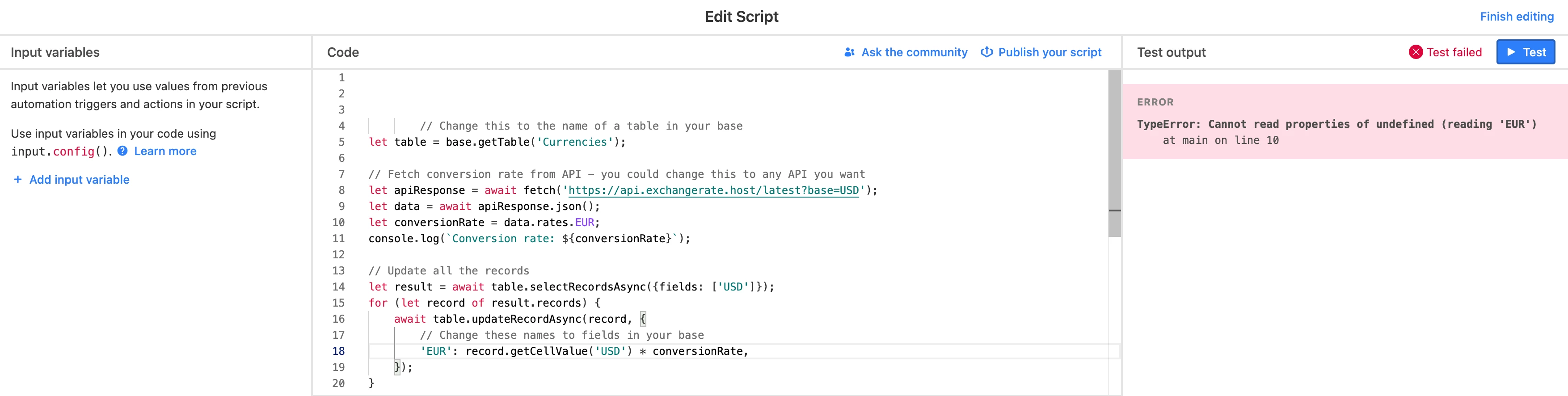Click the Code panel heading
Viewport: 1568px width, 396px height.
click(x=343, y=52)
